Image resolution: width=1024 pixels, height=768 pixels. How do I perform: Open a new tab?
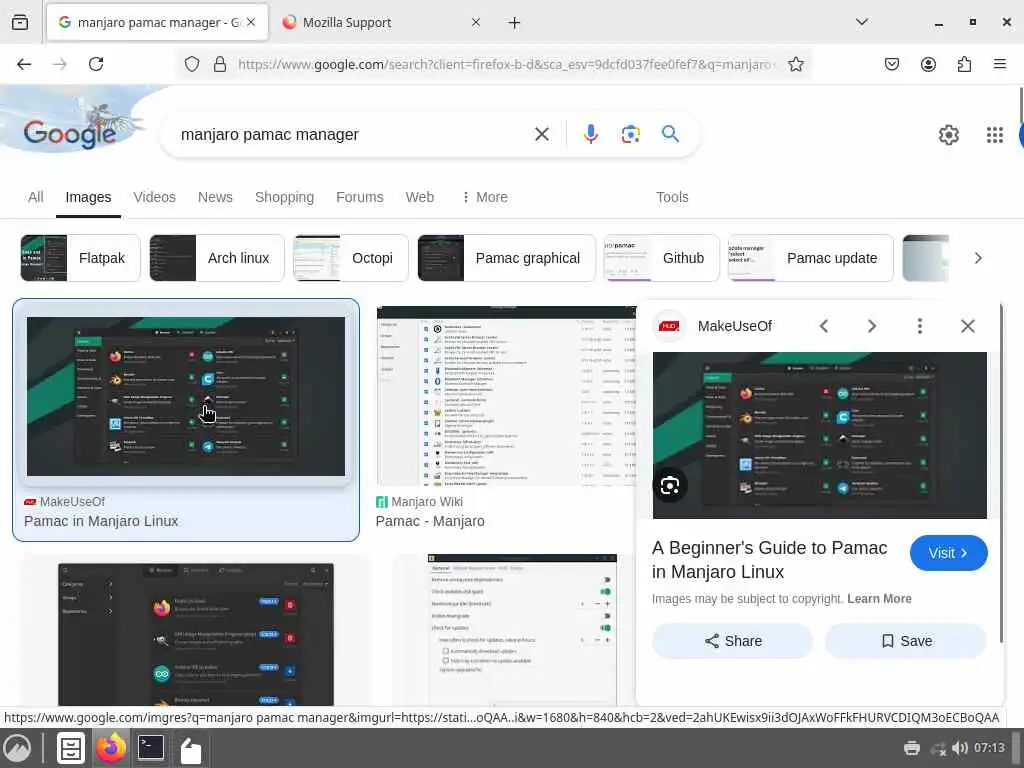pos(515,23)
